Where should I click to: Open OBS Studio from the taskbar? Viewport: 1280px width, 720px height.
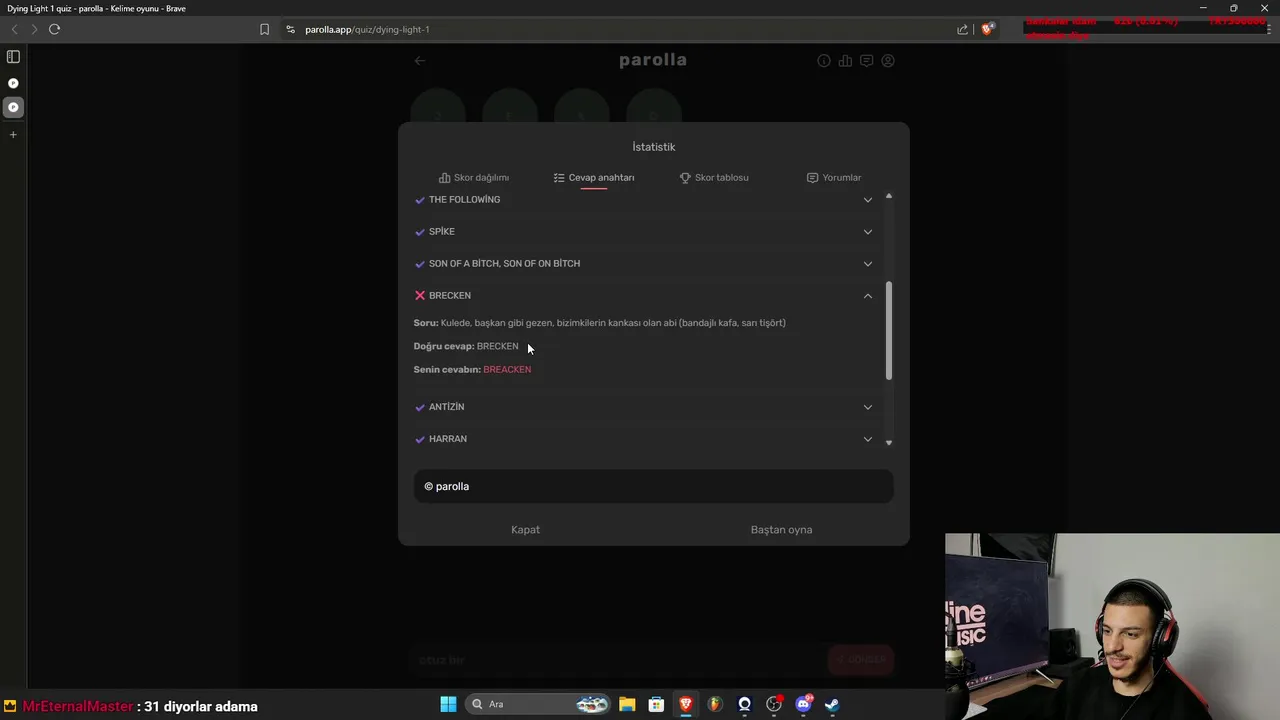[774, 704]
